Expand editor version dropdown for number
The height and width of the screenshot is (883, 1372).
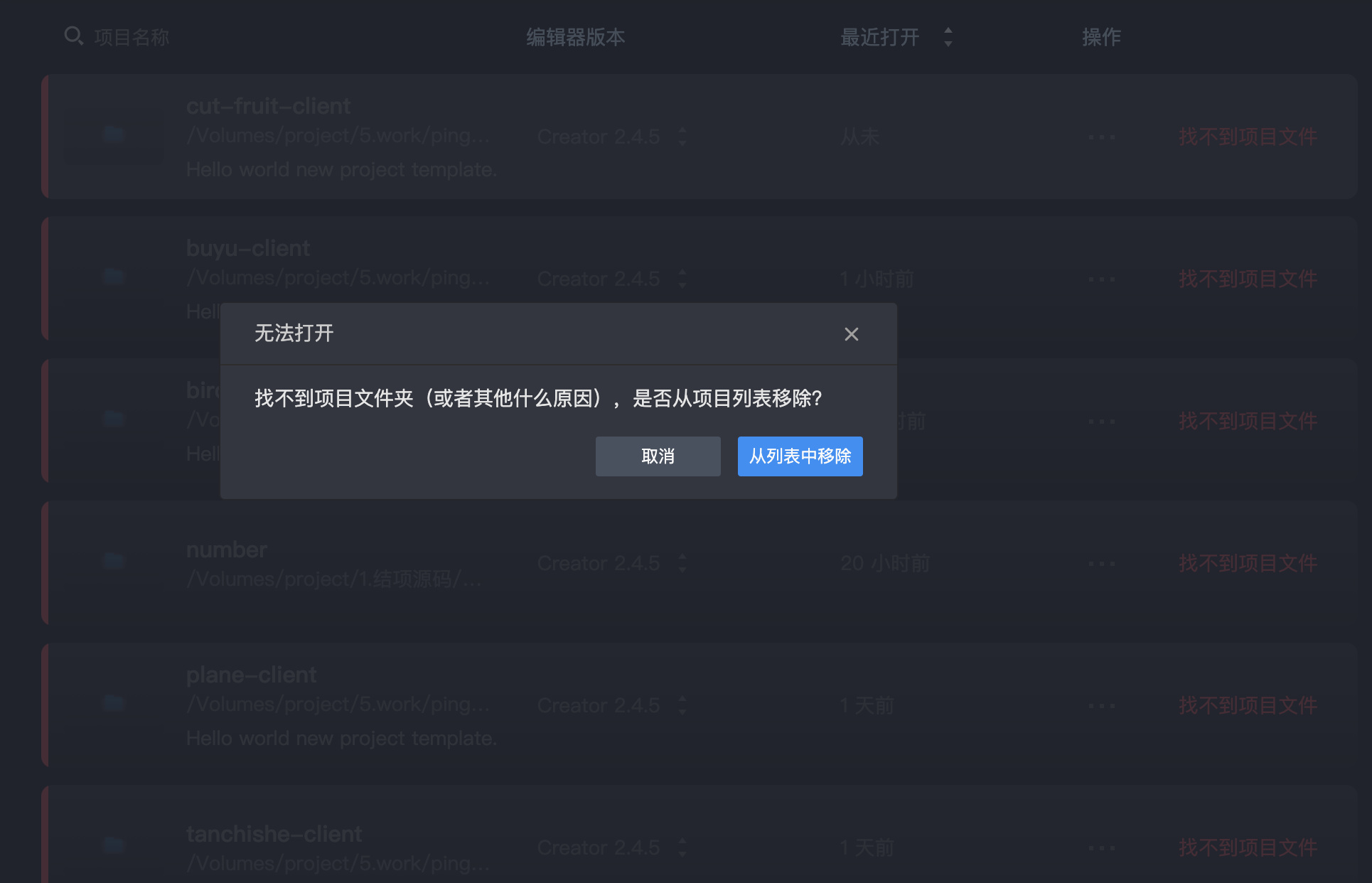click(x=682, y=563)
